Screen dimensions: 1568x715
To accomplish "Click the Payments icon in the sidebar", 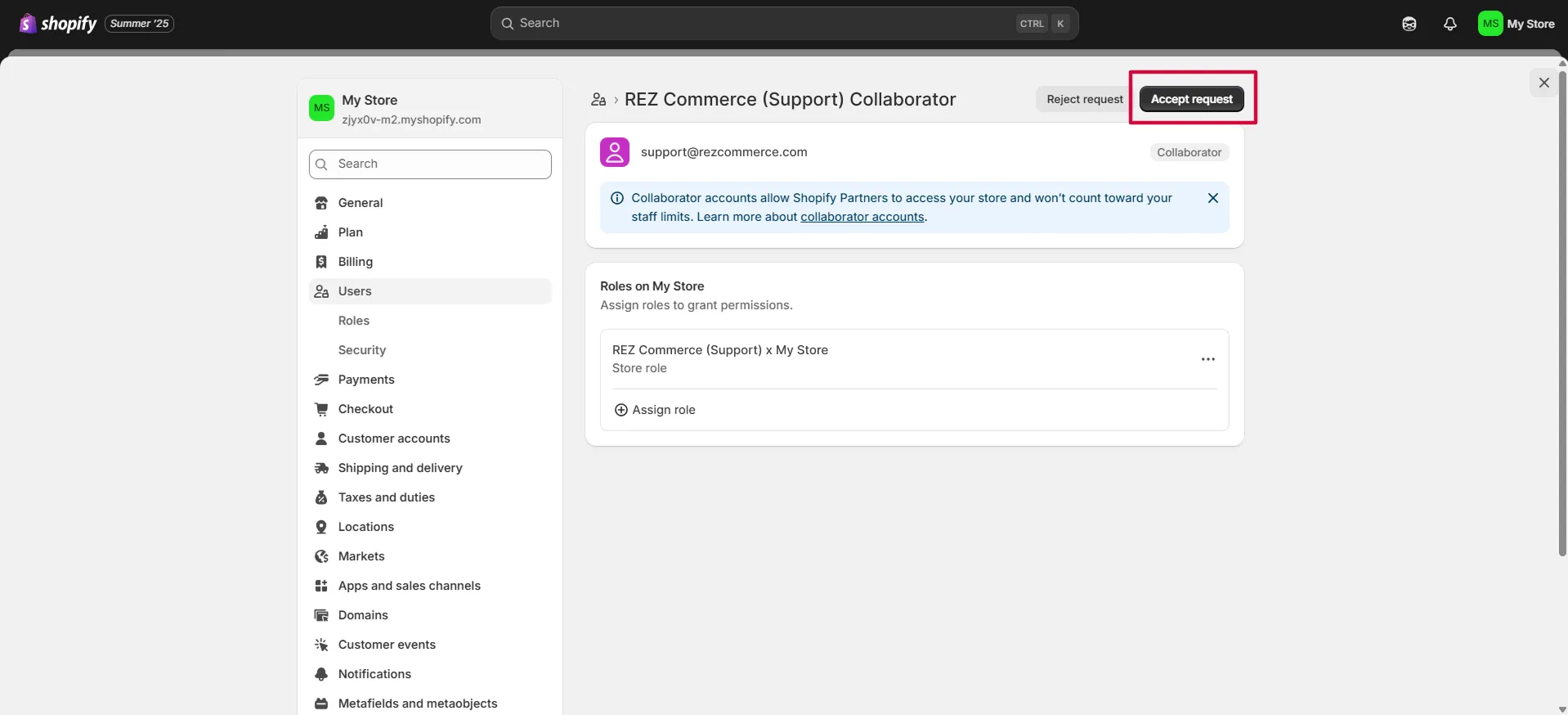I will coord(321,380).
